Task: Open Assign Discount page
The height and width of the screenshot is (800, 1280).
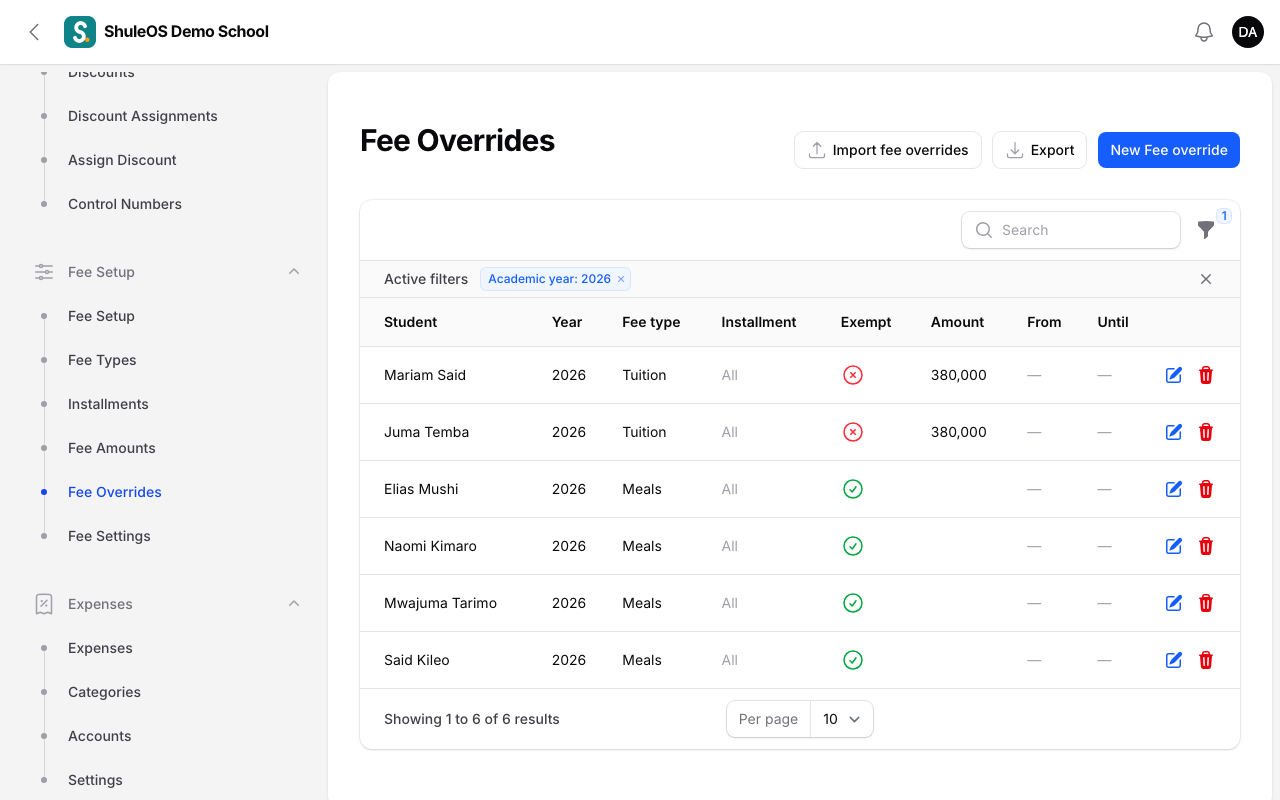Action: tap(122, 160)
